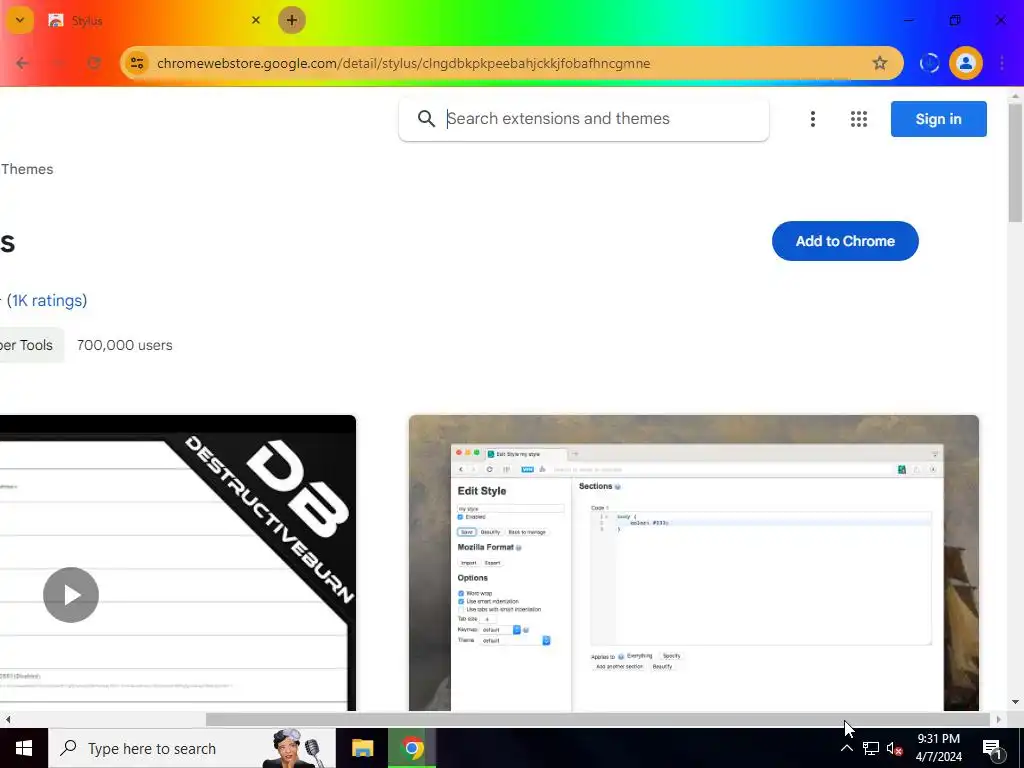The height and width of the screenshot is (768, 1024).
Task: Click the muted volume tray icon
Action: [x=895, y=749]
